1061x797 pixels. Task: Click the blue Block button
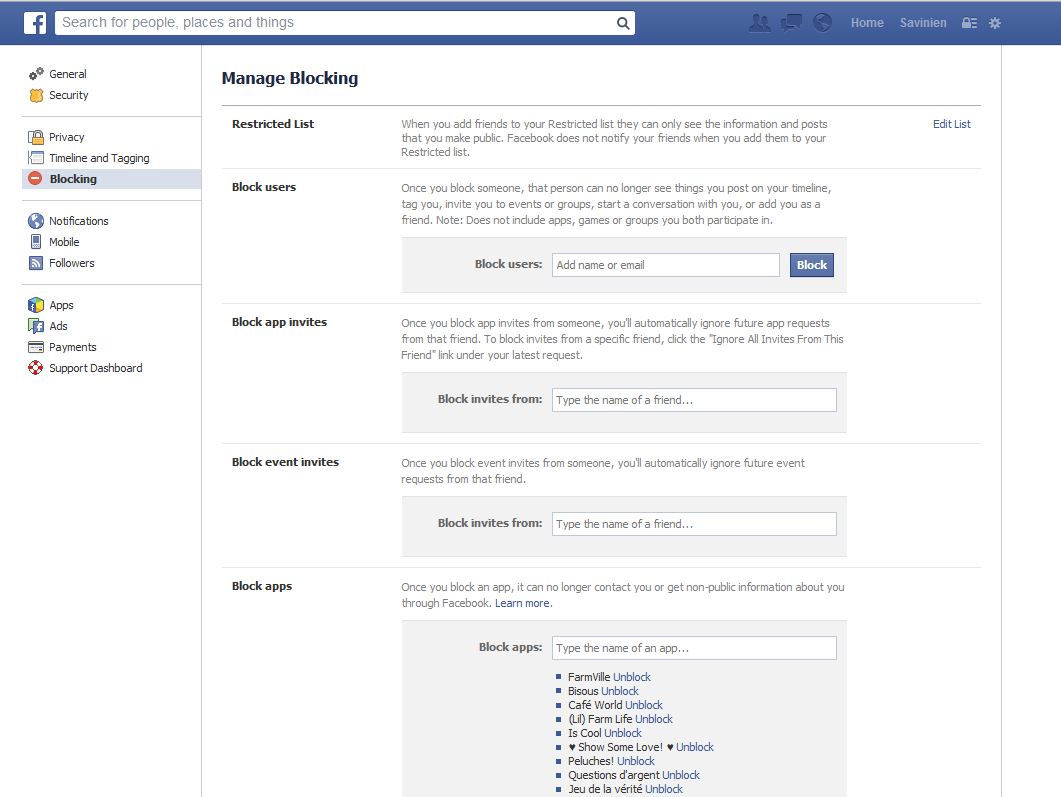click(x=811, y=265)
